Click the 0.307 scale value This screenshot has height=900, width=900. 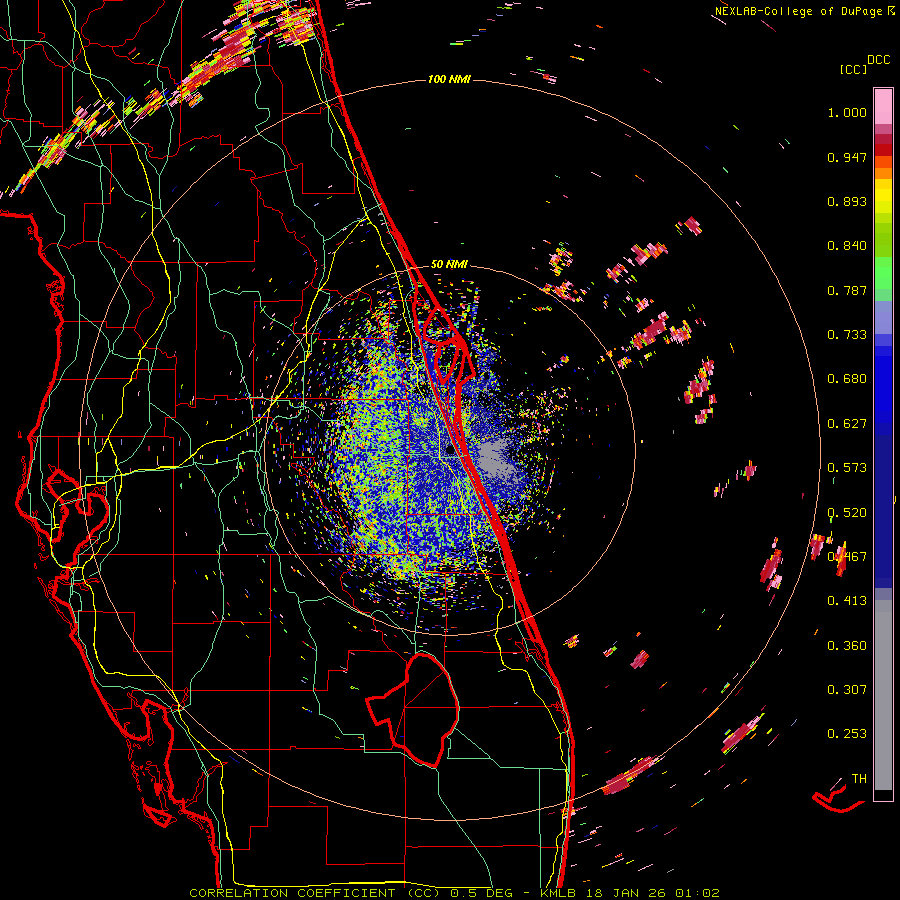tap(847, 690)
